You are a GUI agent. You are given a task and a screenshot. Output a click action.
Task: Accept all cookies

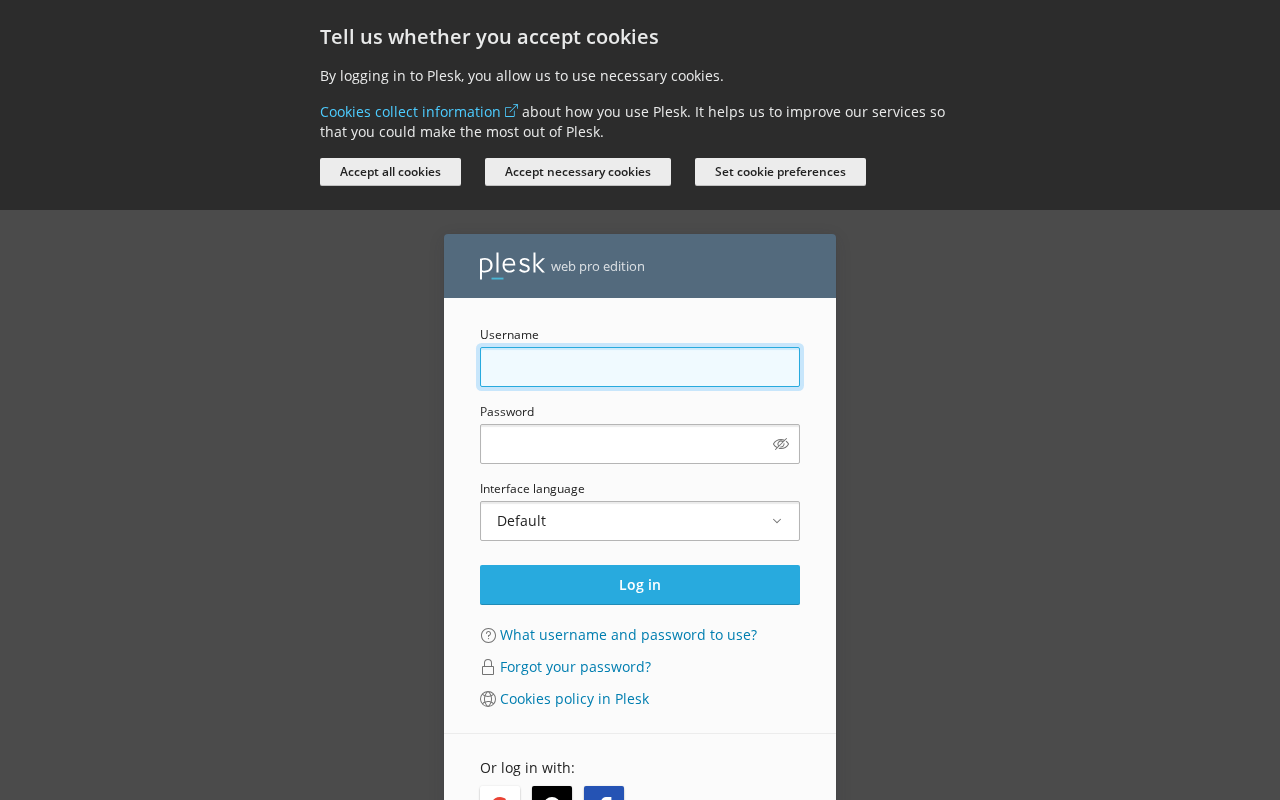coord(390,172)
